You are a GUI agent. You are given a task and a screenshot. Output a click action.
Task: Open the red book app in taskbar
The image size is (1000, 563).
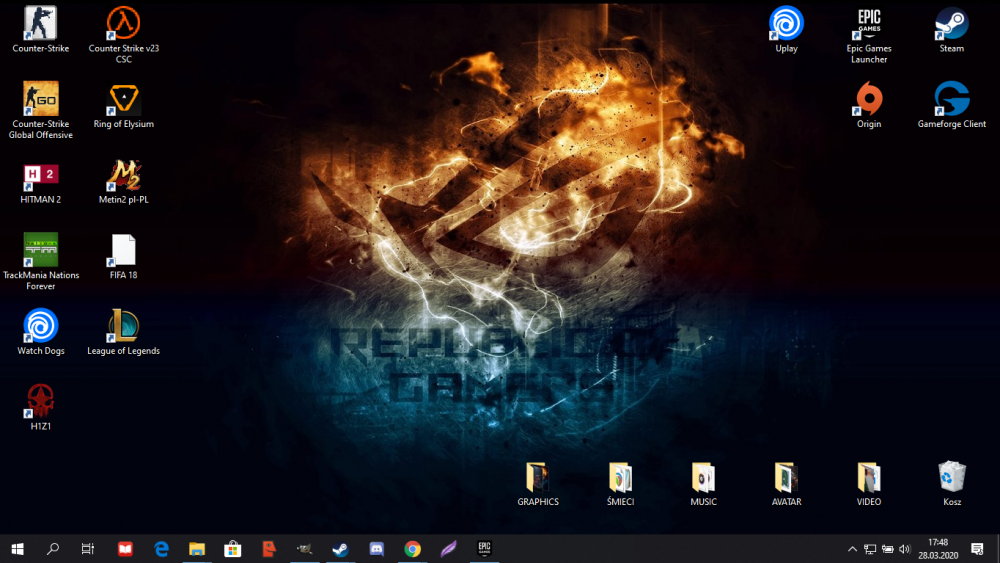125,549
